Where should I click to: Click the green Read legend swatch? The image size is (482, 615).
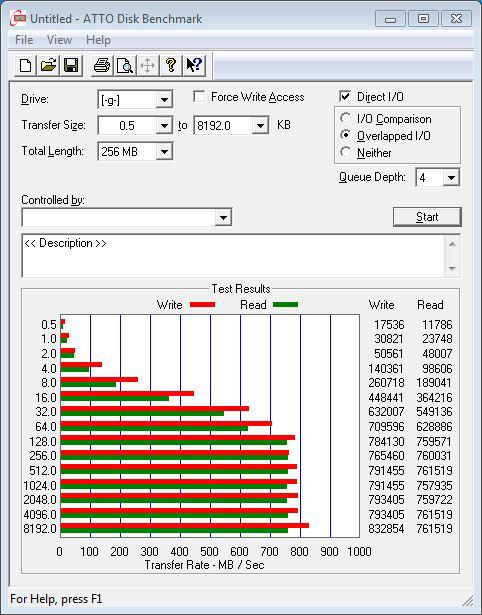click(285, 304)
